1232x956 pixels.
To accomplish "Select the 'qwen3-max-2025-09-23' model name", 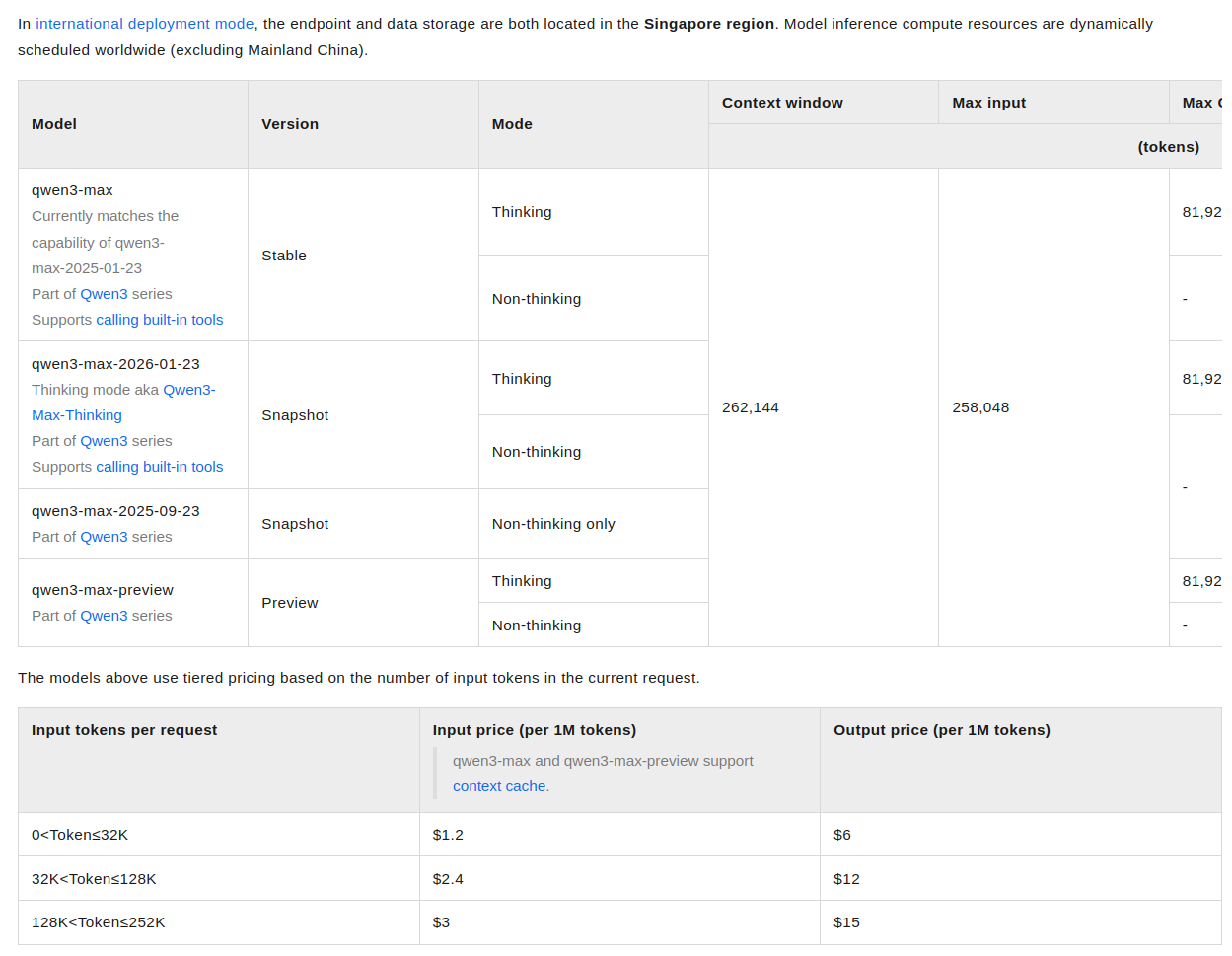I will tap(115, 511).
